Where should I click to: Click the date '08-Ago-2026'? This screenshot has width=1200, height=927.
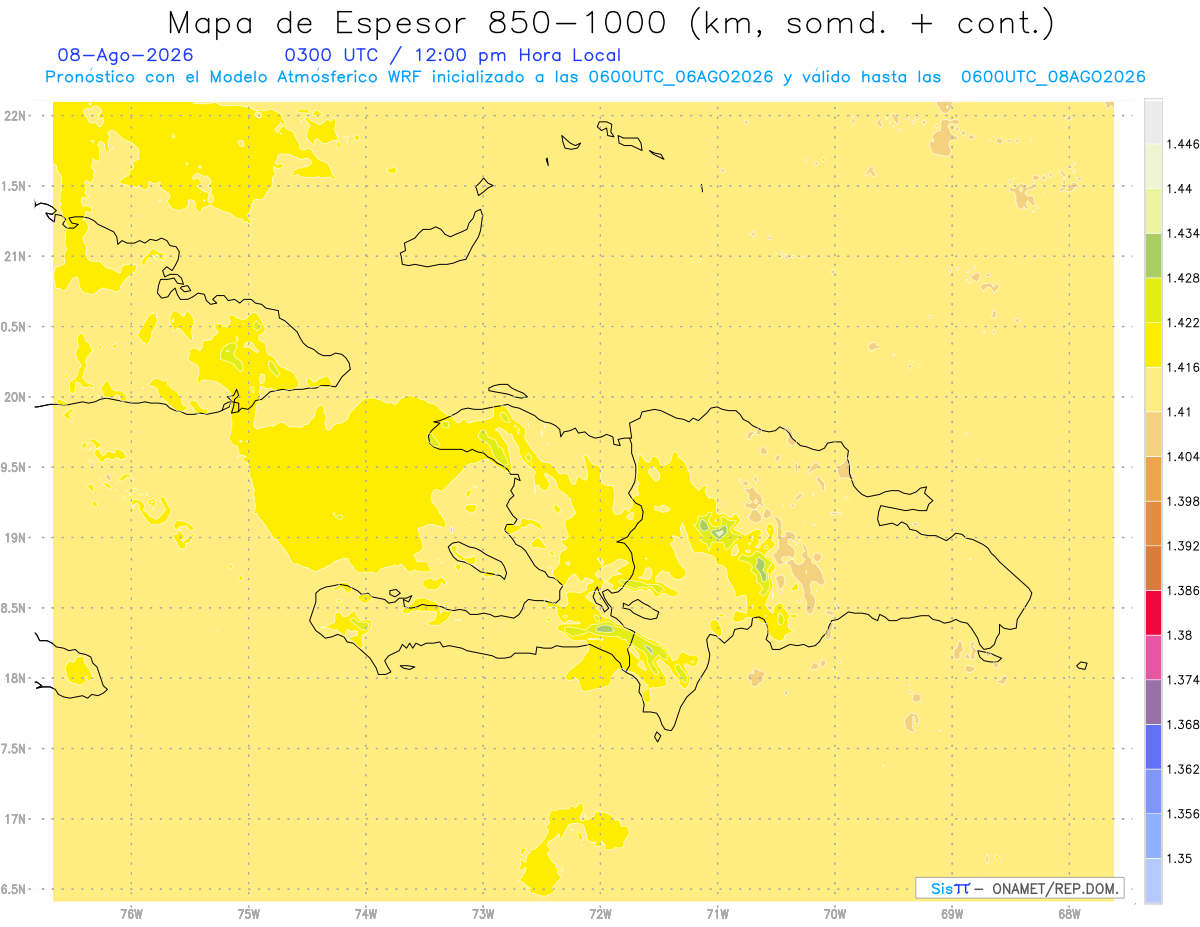125,56
